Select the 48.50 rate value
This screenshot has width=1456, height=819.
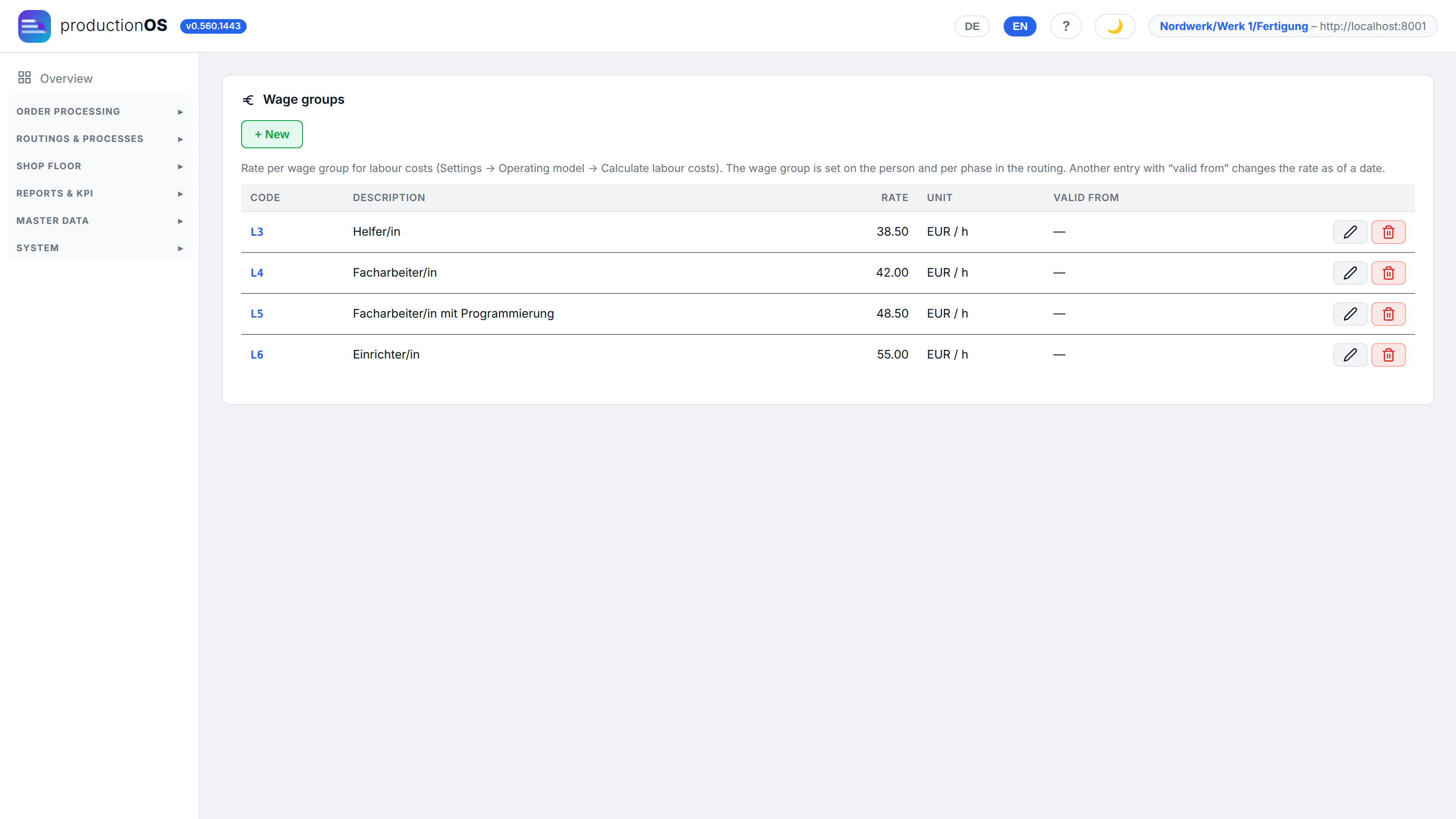point(892,313)
